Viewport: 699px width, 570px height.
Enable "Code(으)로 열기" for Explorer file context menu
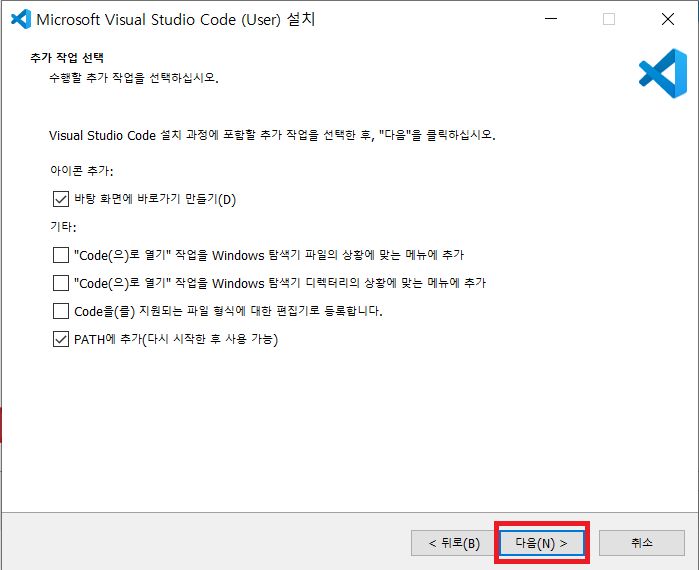point(61,255)
